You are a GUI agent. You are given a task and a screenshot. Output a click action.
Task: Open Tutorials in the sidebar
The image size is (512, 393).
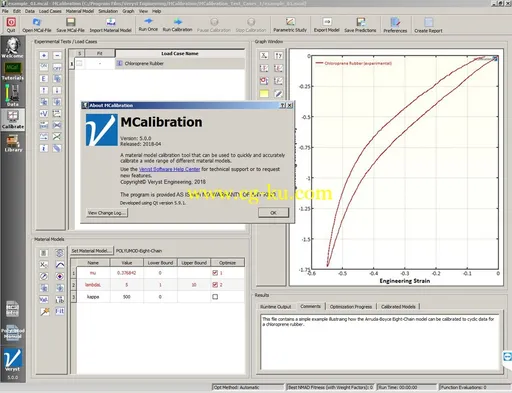pyautogui.click(x=13, y=71)
